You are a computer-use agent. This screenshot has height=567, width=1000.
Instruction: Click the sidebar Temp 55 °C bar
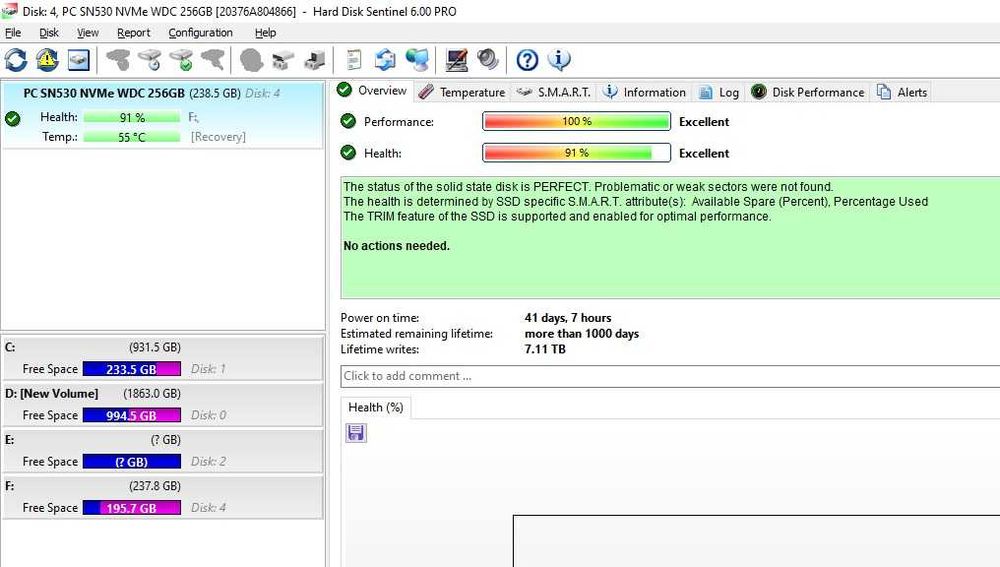131,137
